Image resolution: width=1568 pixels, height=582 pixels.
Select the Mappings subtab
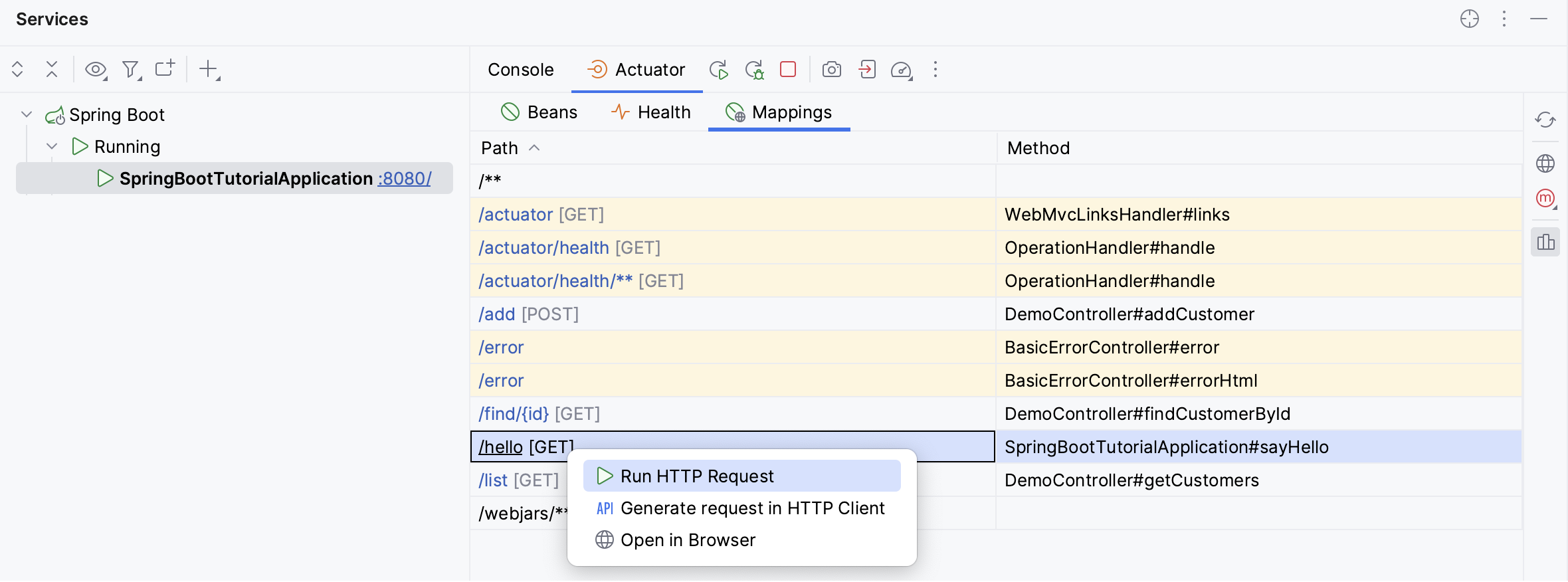779,112
